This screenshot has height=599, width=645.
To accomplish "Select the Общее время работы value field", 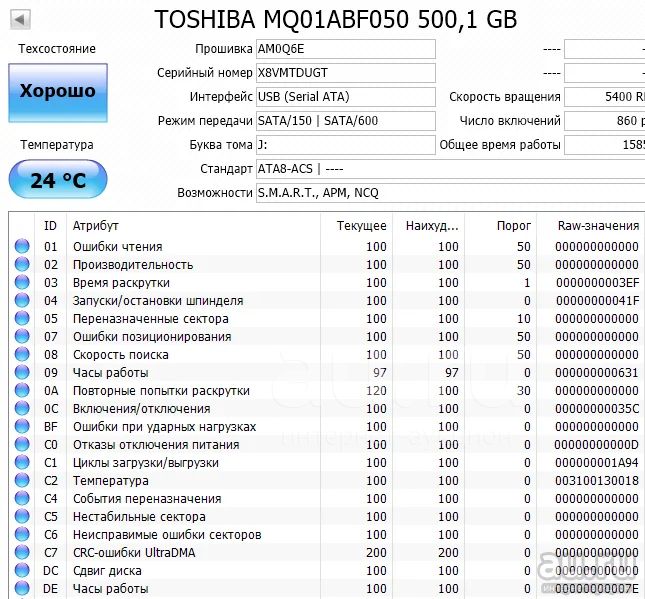I will coord(605,145).
